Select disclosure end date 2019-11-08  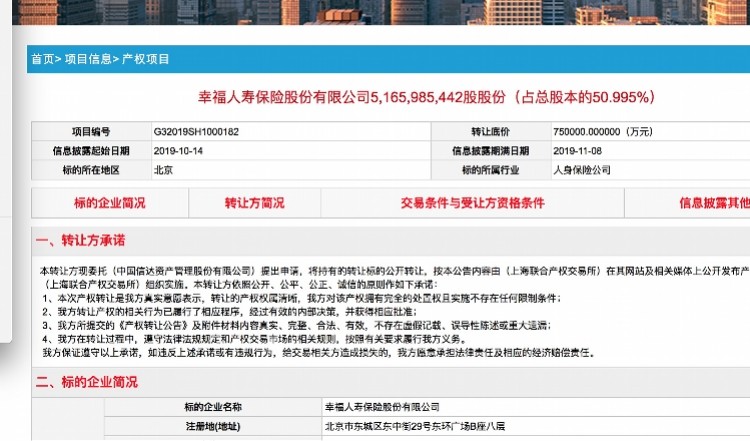pyautogui.click(x=577, y=151)
